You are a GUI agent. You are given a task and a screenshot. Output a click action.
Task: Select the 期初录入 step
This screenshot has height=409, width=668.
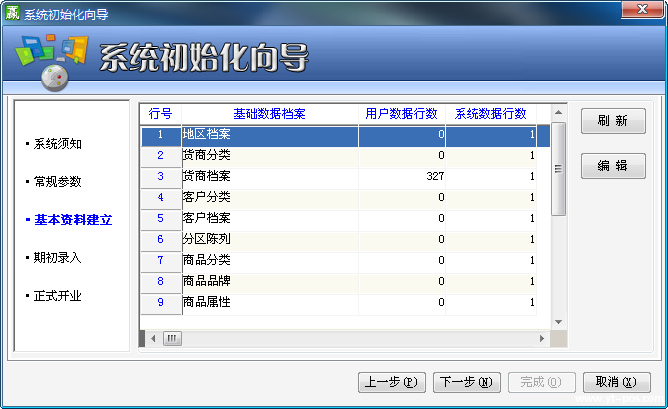(58, 258)
